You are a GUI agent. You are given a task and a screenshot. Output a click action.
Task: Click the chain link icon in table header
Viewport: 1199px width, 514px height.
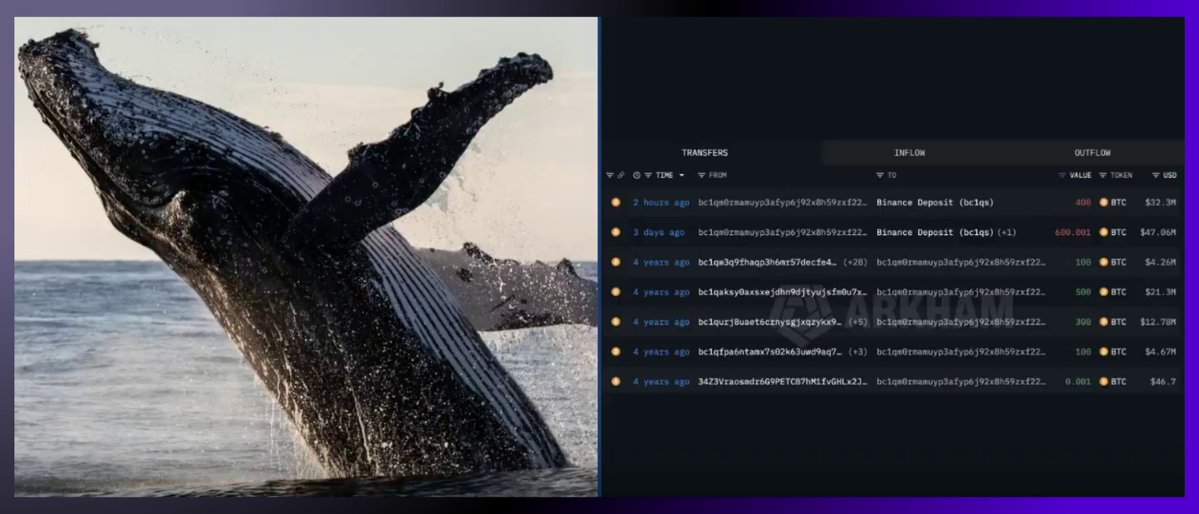click(x=621, y=175)
